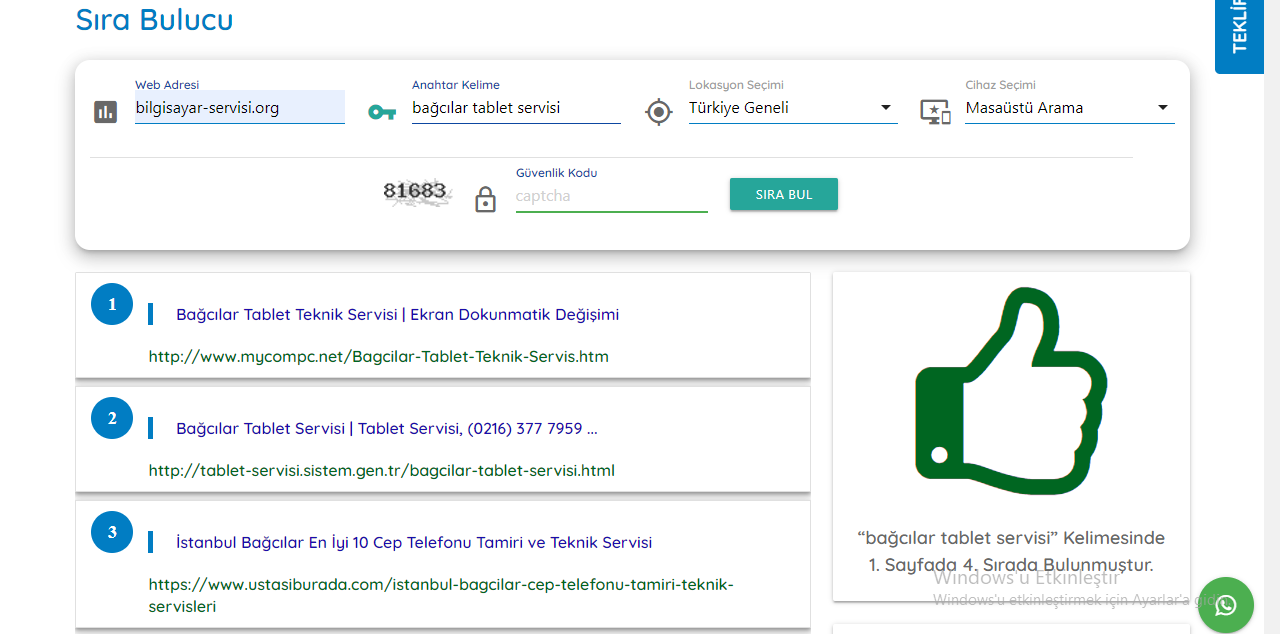Click the SIRA BUL button
The image size is (1280, 634).
784,194
